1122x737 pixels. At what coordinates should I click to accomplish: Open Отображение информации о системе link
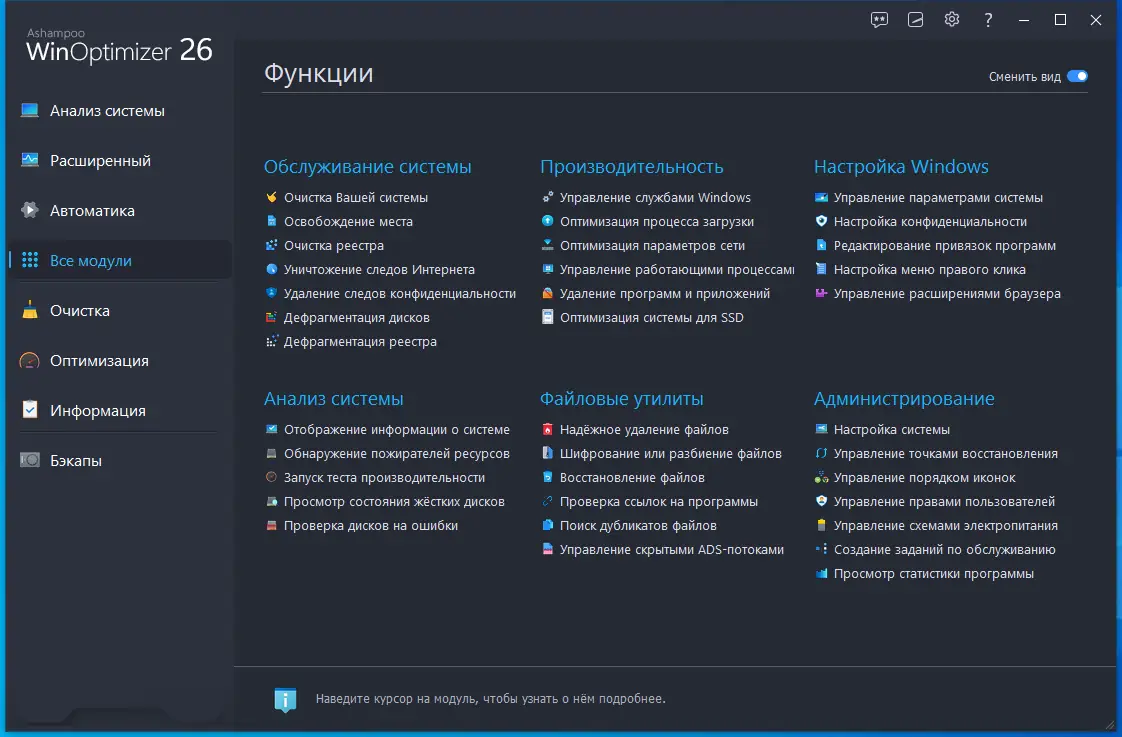point(396,429)
